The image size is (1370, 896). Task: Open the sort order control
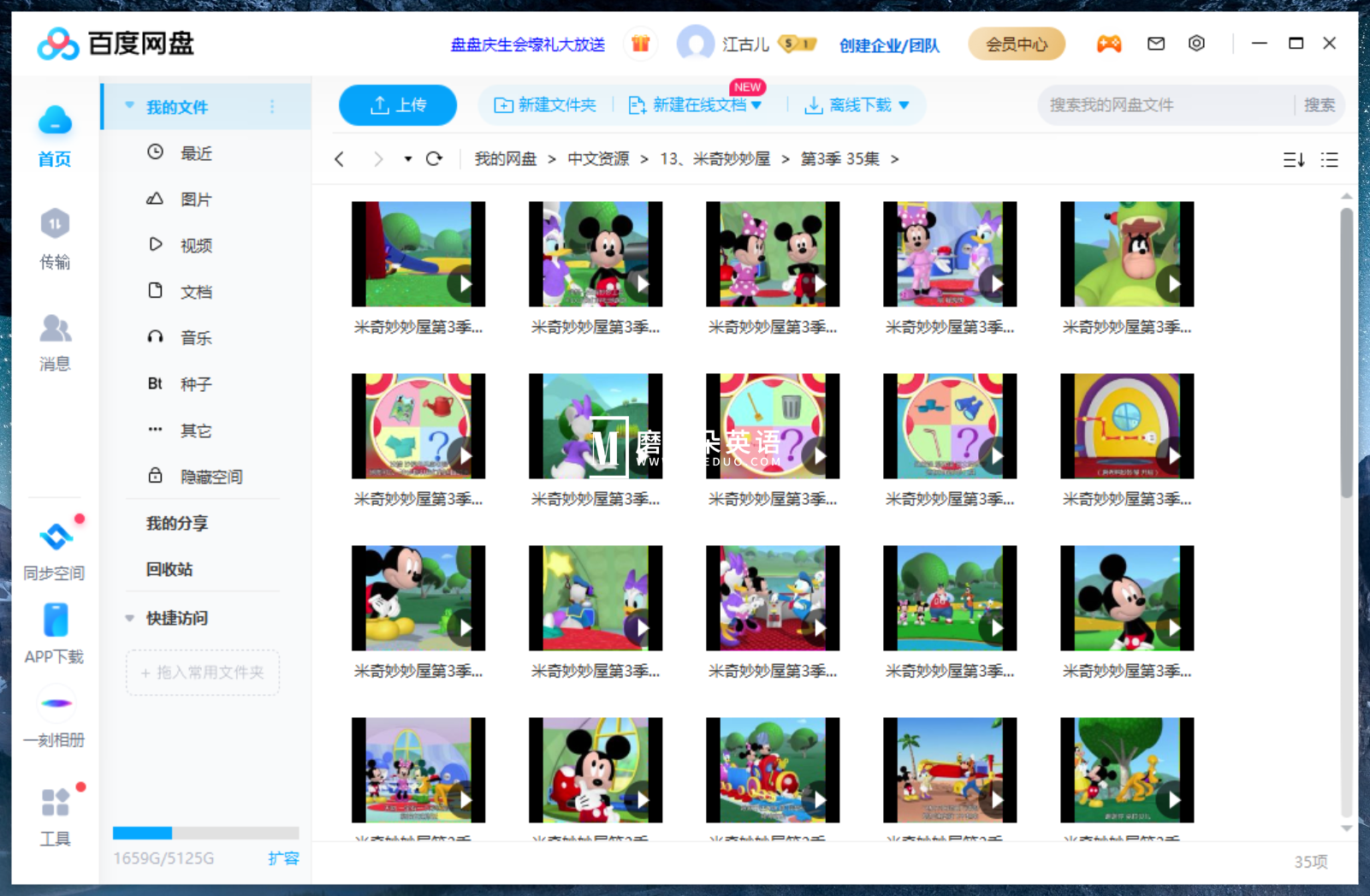(1294, 159)
